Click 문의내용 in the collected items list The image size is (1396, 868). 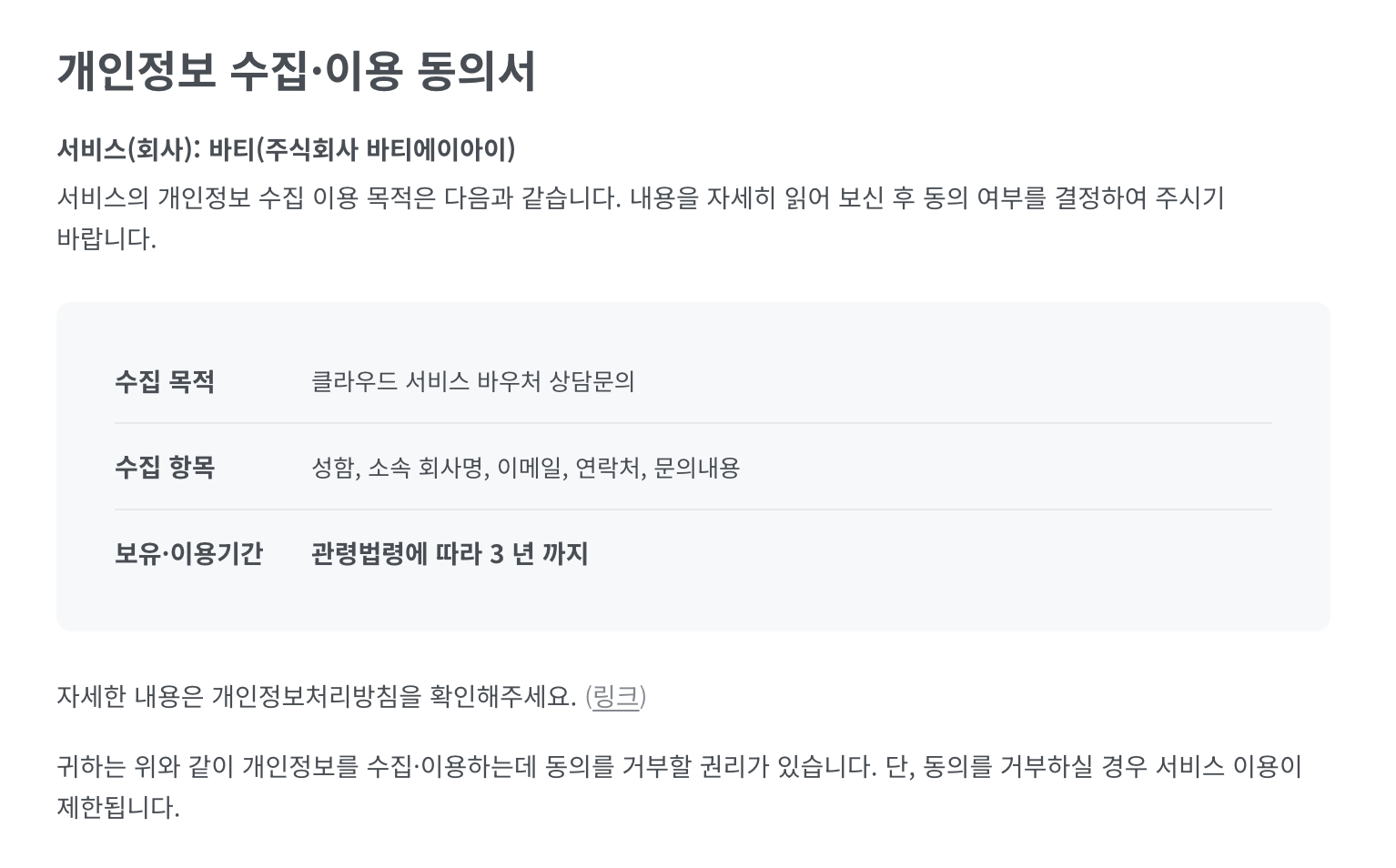[696, 468]
